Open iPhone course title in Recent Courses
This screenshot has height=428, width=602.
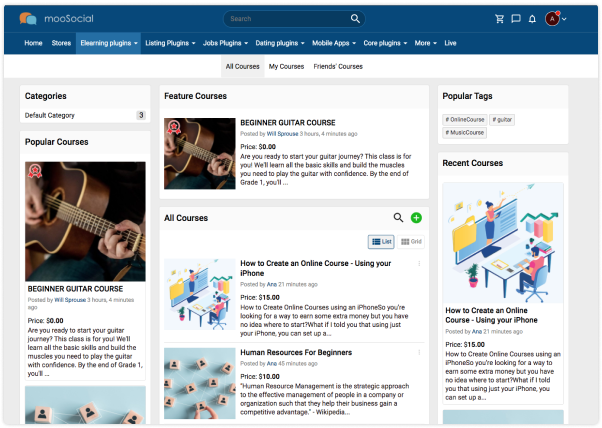(x=491, y=315)
